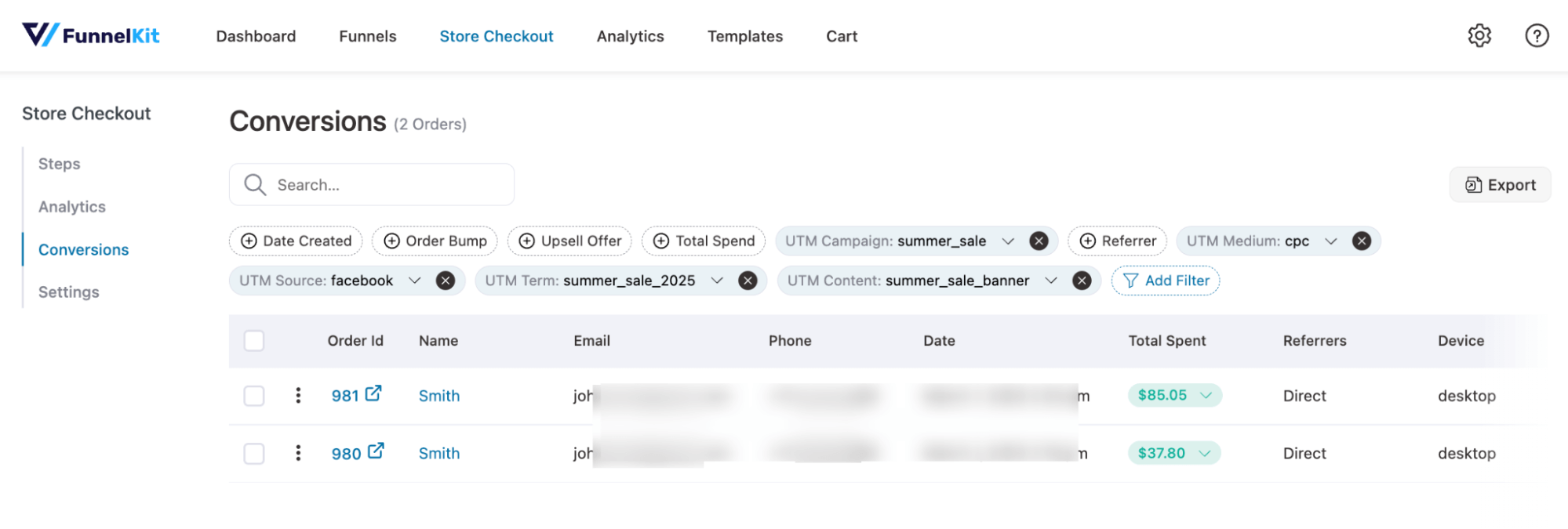Expand the $85.05 total spent chevron
Viewport: 1568px width, 529px height.
(1206, 395)
